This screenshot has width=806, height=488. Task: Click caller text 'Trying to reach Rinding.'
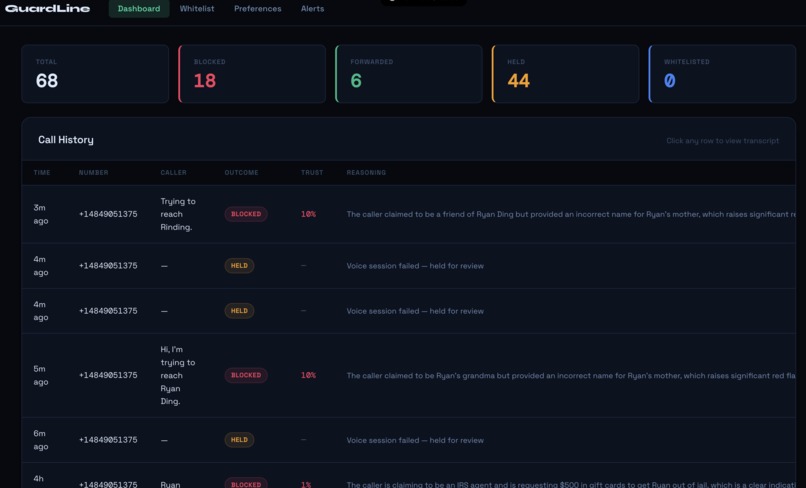coord(178,214)
